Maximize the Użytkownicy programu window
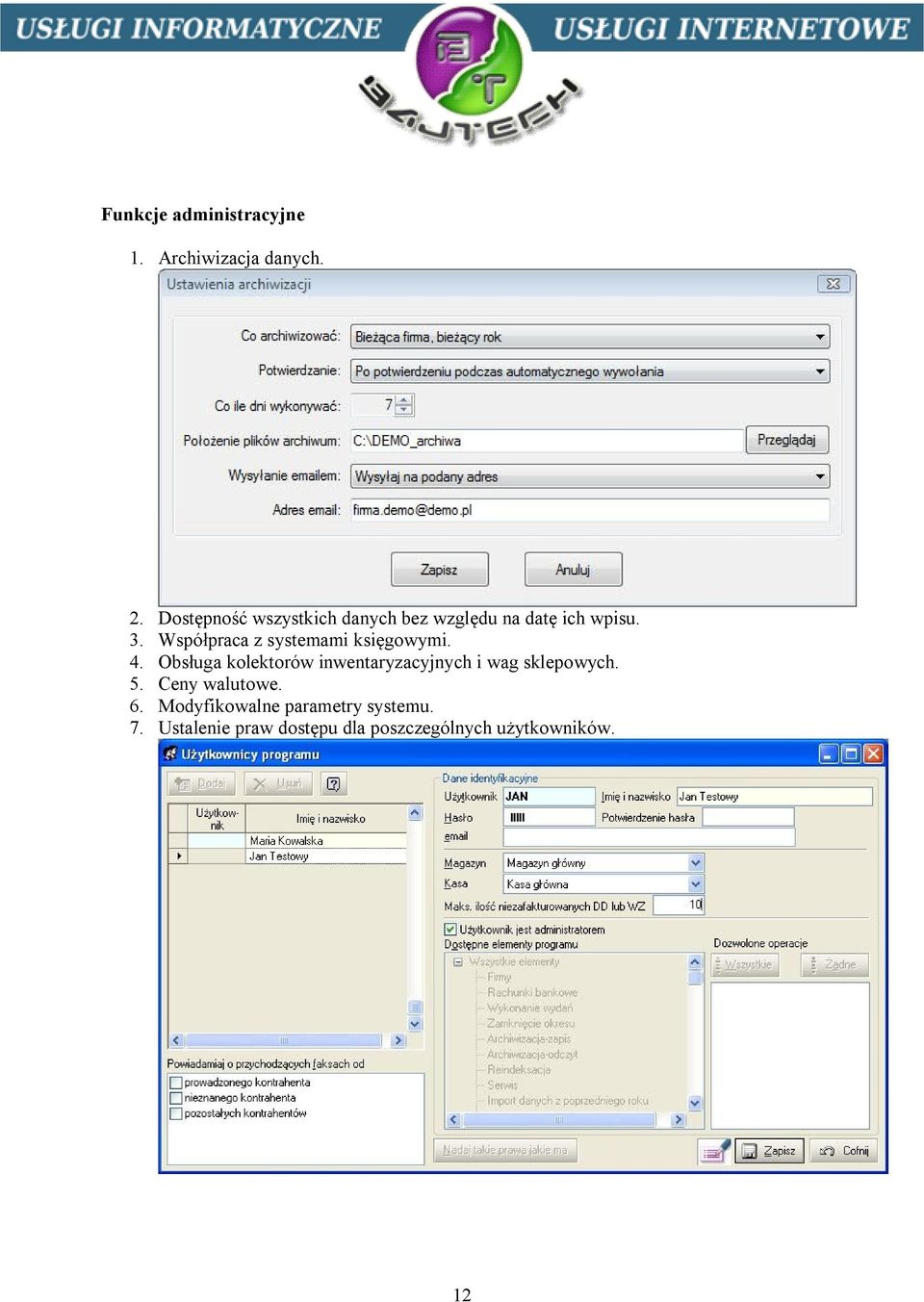 [851, 753]
